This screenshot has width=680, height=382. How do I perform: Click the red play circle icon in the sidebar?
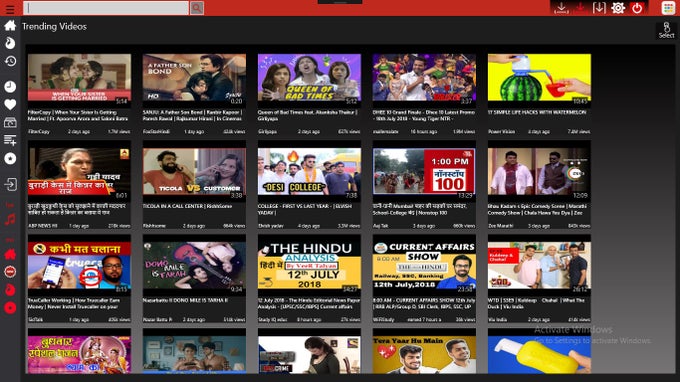click(x=10, y=308)
